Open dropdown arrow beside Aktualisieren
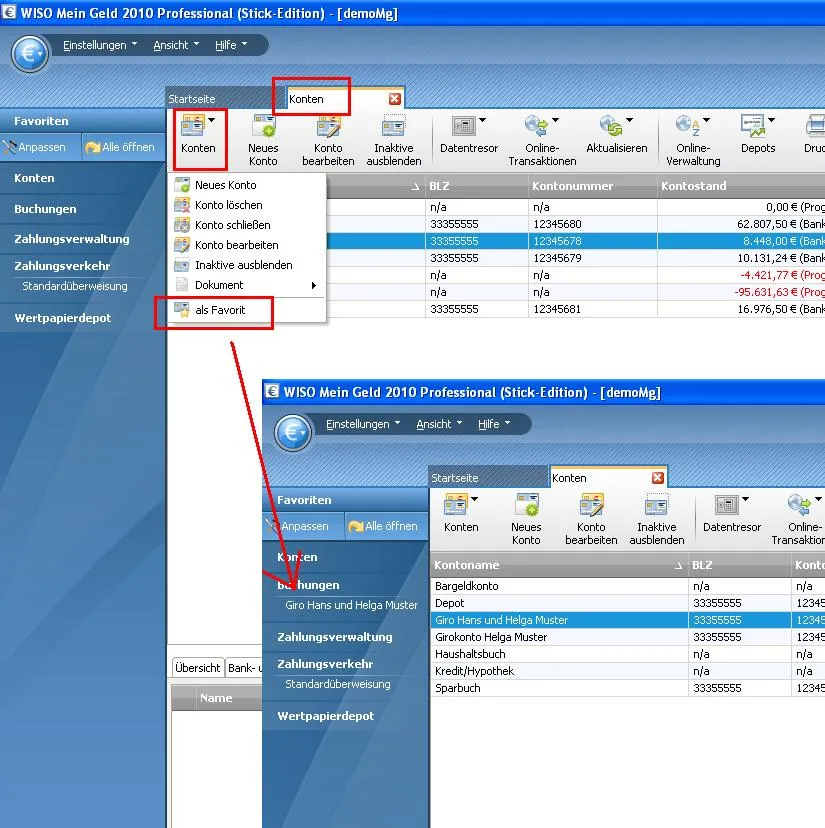The height and width of the screenshot is (828, 825). point(632,122)
